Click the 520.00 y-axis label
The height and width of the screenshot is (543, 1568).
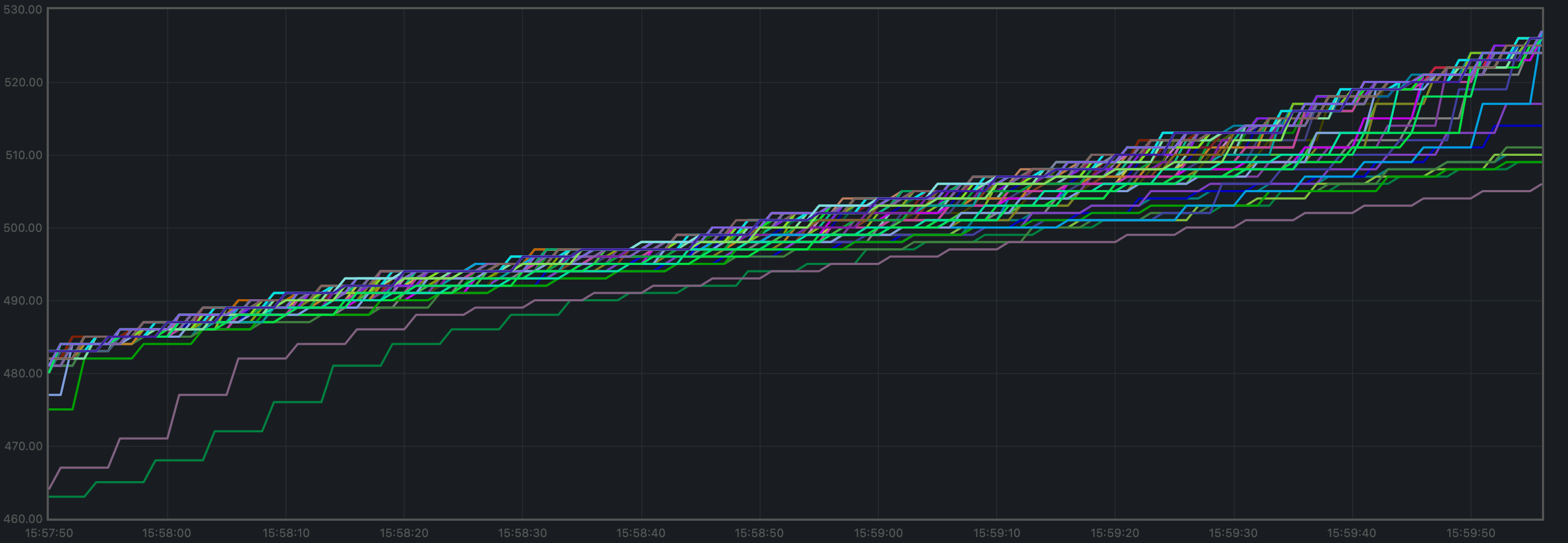click(x=23, y=83)
